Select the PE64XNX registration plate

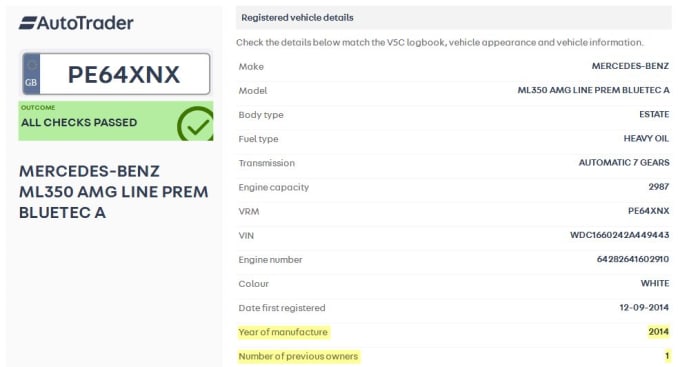click(x=116, y=74)
